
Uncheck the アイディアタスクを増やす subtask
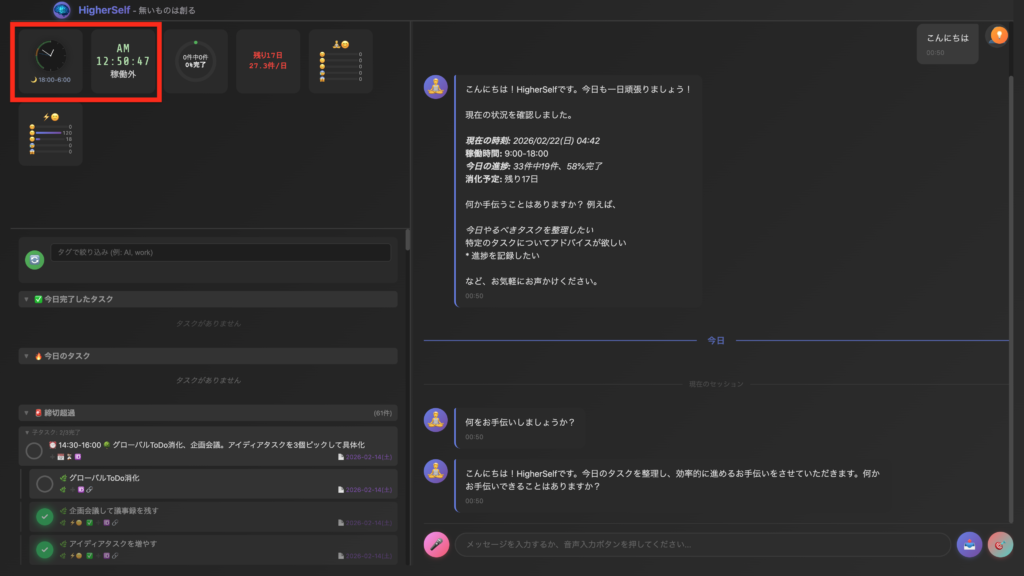(44, 549)
